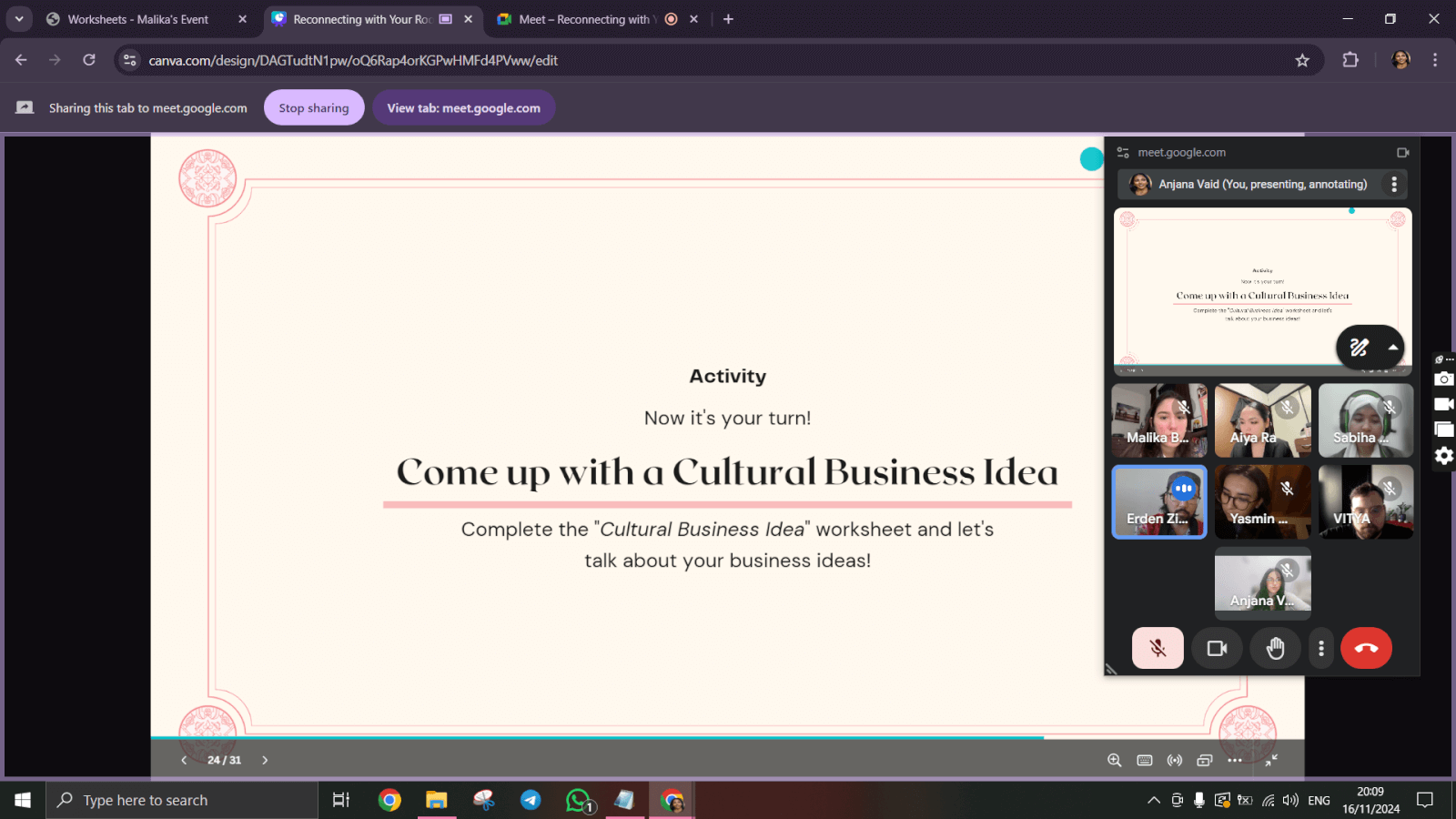Open Windows notification center

click(1425, 800)
